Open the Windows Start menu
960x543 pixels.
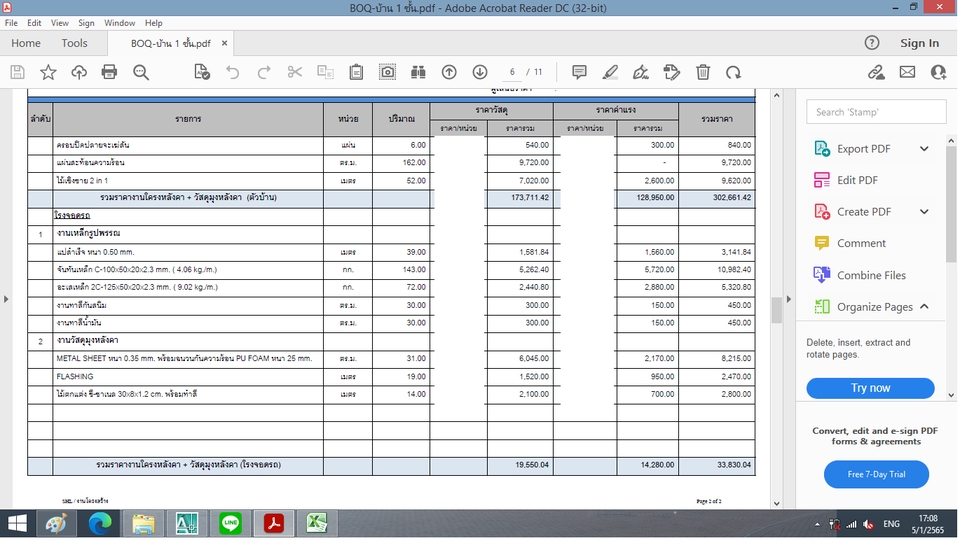pyautogui.click(x=17, y=524)
